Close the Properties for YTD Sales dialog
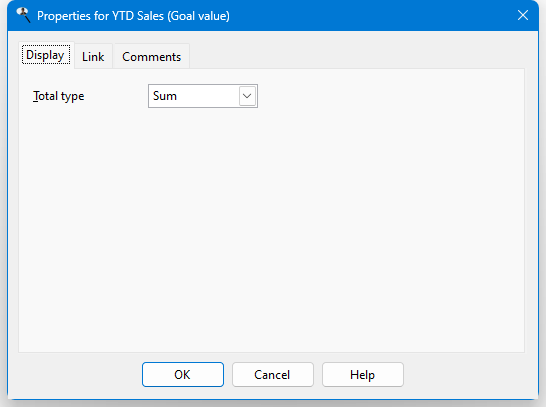 (523, 15)
